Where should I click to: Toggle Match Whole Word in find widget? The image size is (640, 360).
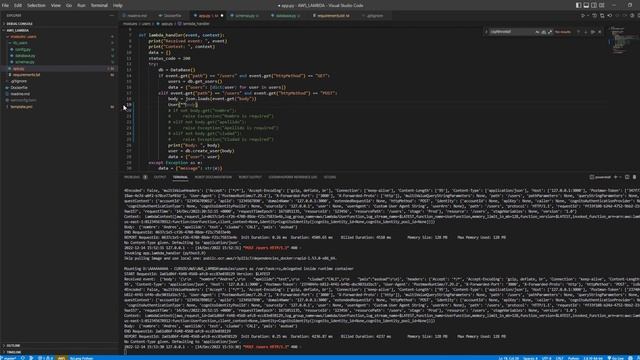[544, 31]
